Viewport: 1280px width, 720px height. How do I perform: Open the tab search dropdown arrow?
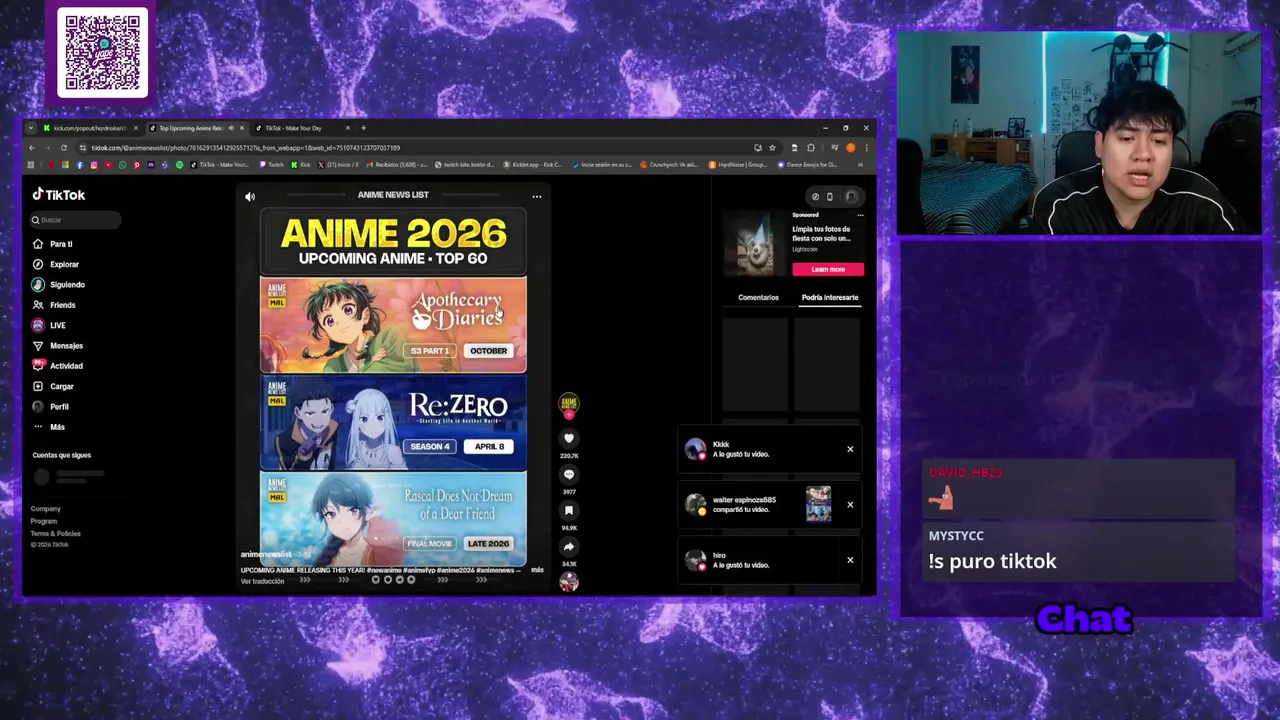[x=31, y=128]
